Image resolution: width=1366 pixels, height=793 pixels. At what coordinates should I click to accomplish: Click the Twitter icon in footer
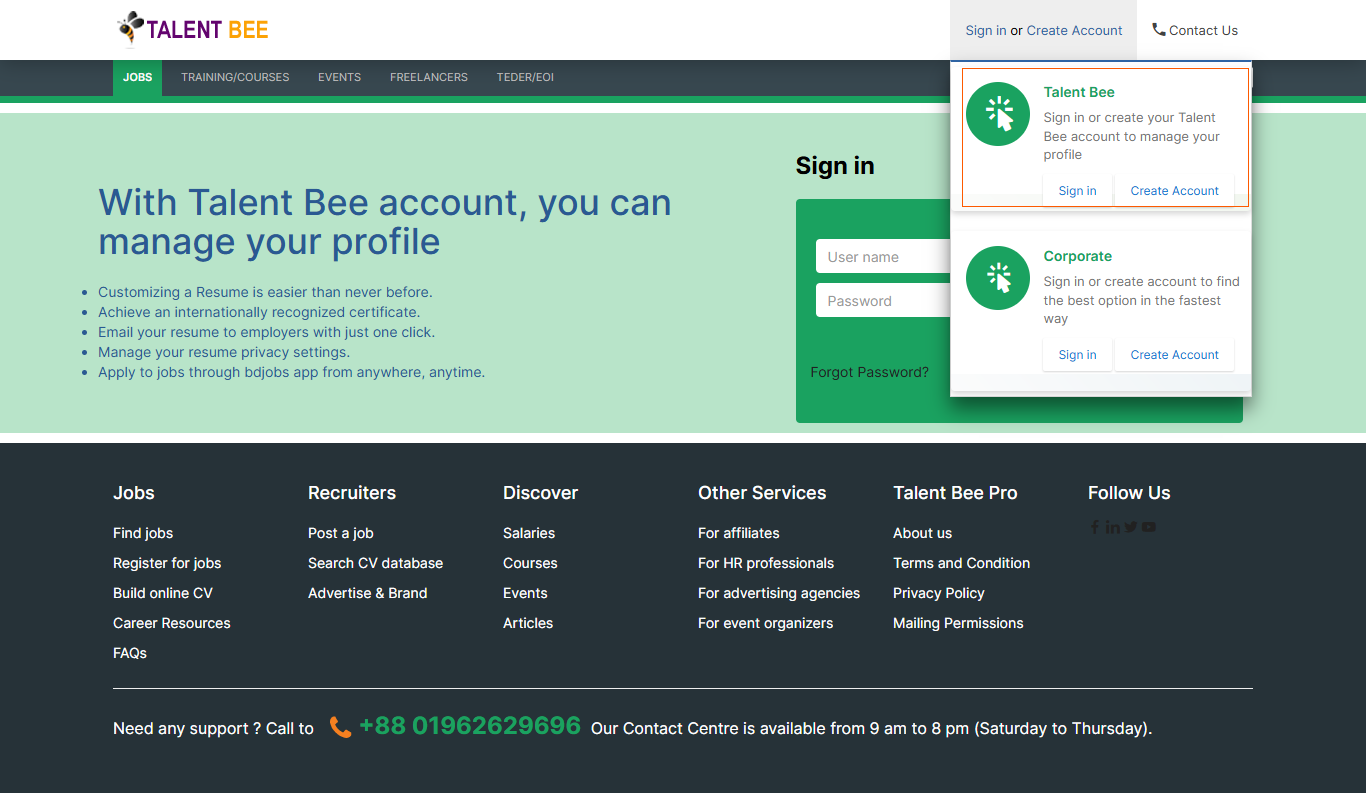coord(1130,527)
